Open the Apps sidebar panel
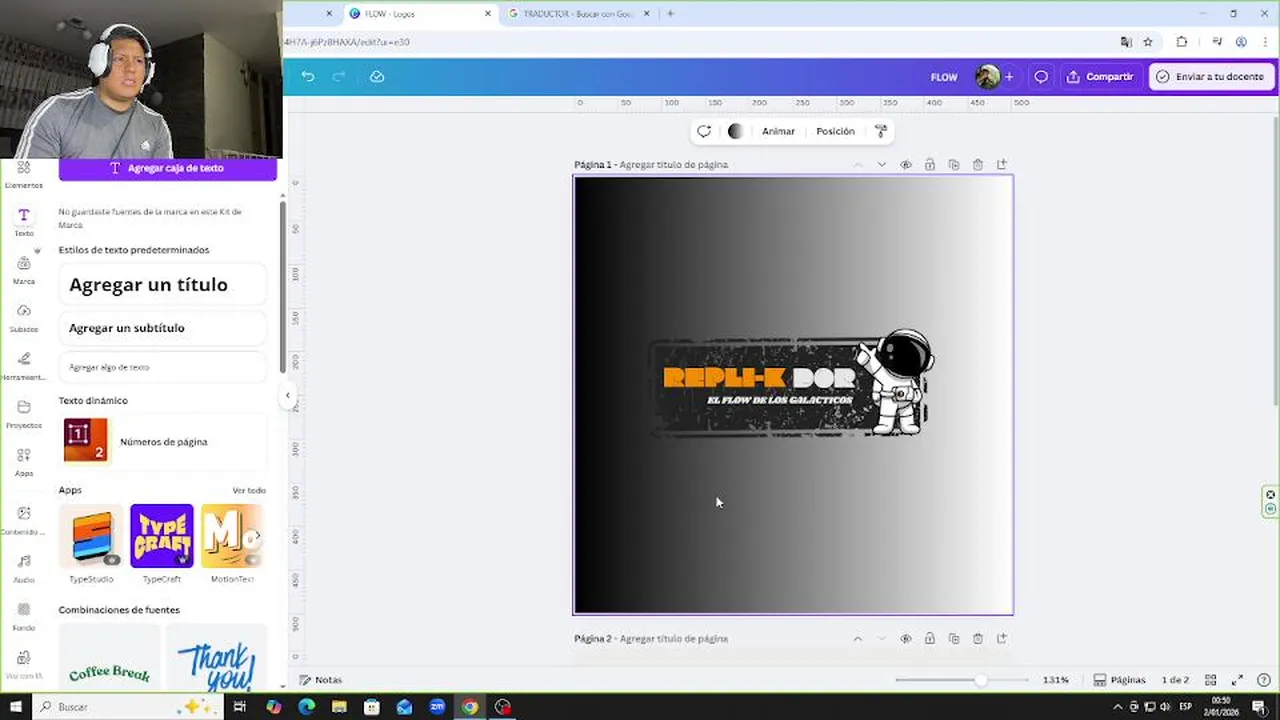This screenshot has width=1280, height=720. click(24, 462)
